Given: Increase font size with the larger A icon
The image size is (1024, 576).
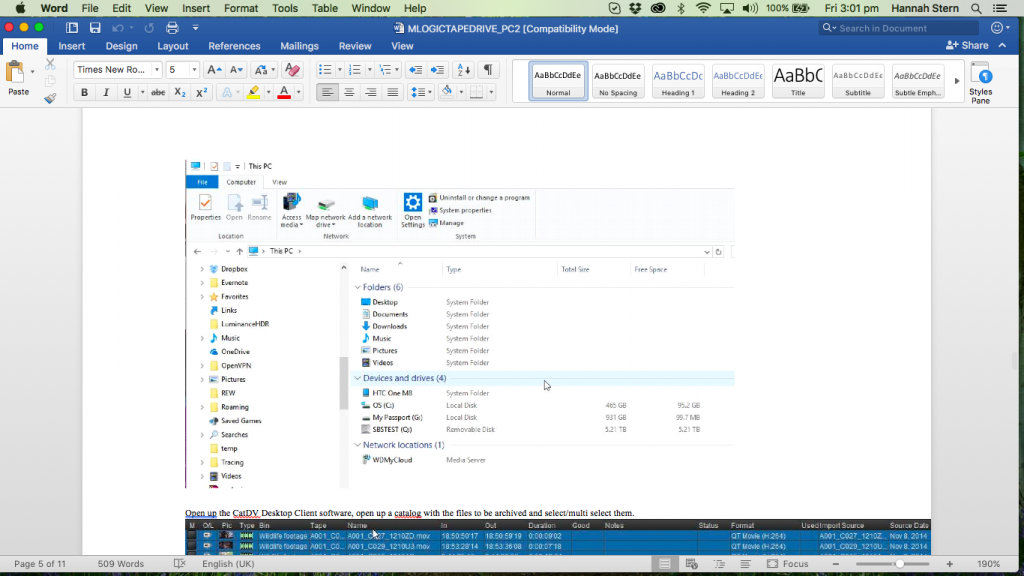Looking at the screenshot, I should (x=214, y=70).
